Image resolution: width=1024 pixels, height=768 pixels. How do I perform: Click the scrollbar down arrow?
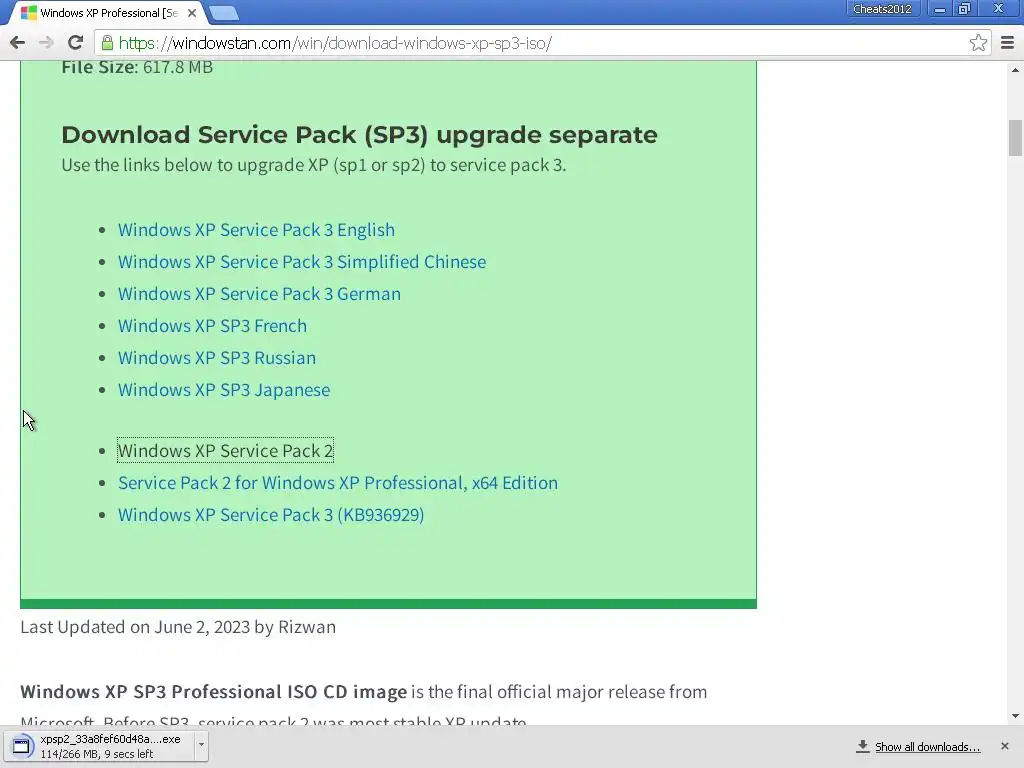pyautogui.click(x=1015, y=716)
